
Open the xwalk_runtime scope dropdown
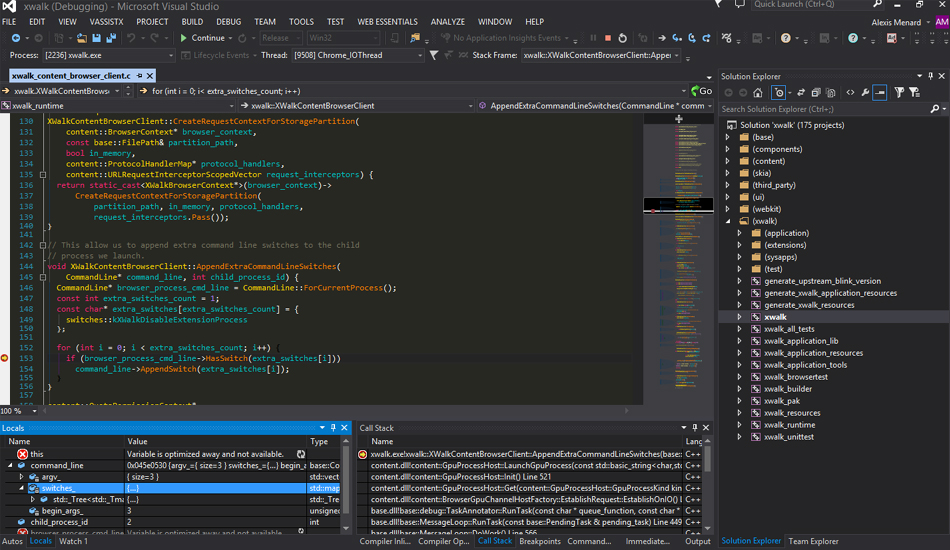point(118,105)
